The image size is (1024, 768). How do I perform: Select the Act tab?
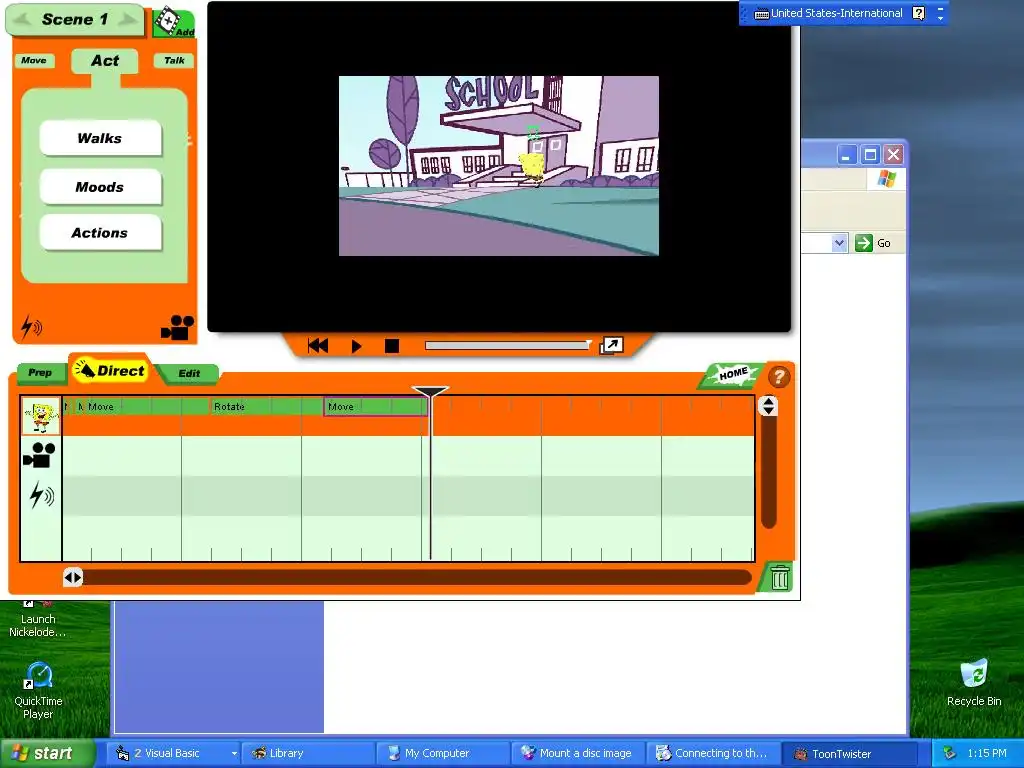tap(104, 61)
